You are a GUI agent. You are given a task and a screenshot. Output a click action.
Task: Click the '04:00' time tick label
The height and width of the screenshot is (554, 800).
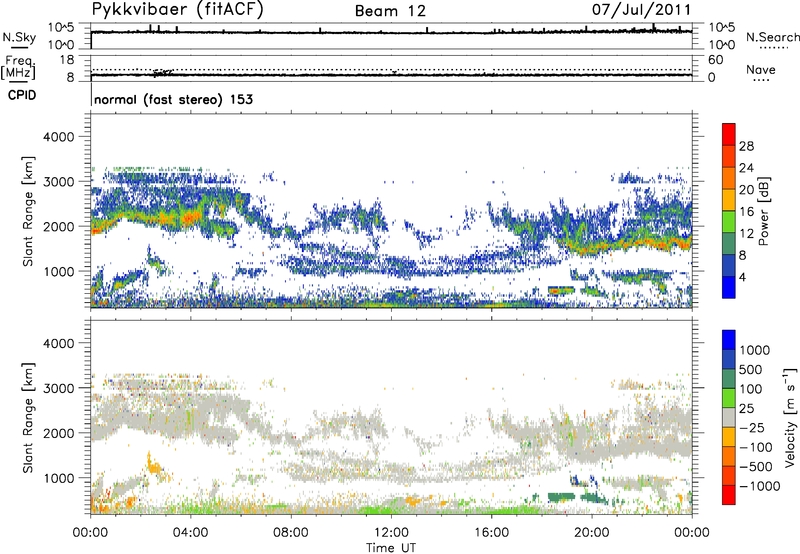(190, 533)
